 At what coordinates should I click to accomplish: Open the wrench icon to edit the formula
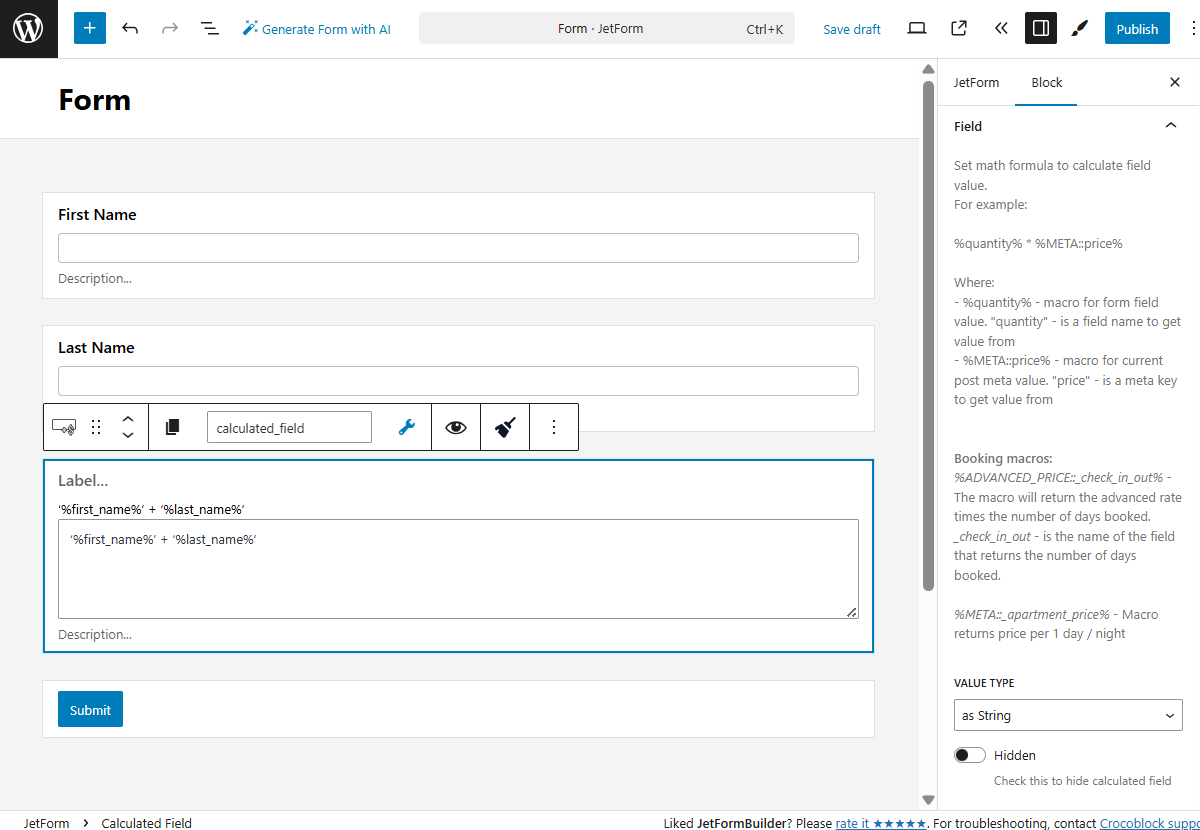tap(406, 427)
